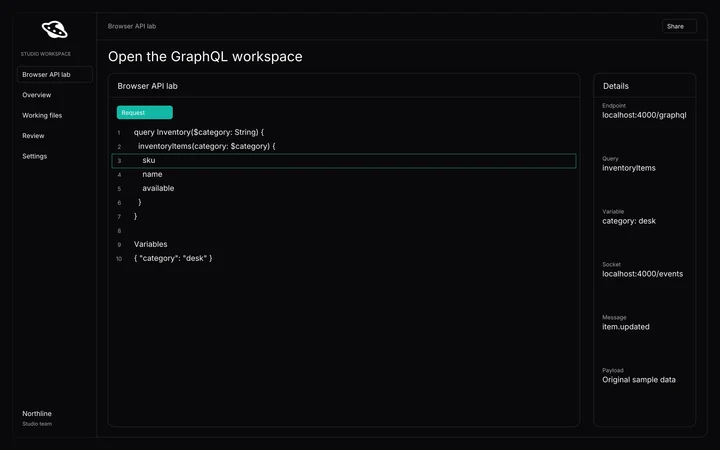Open Settings from sidebar
Screen dimensions: 720x450
(34, 156)
